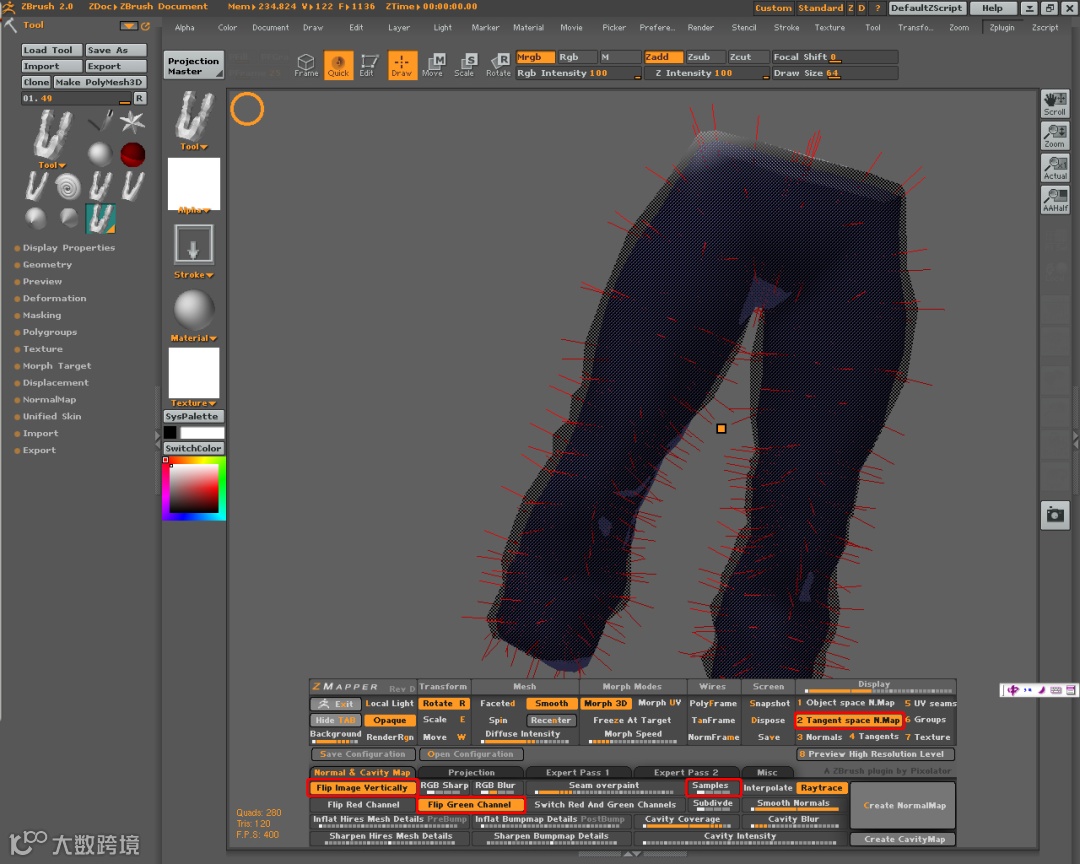1080x864 pixels.
Task: Click the DefaultZScript button
Action: pyautogui.click(x=926, y=8)
